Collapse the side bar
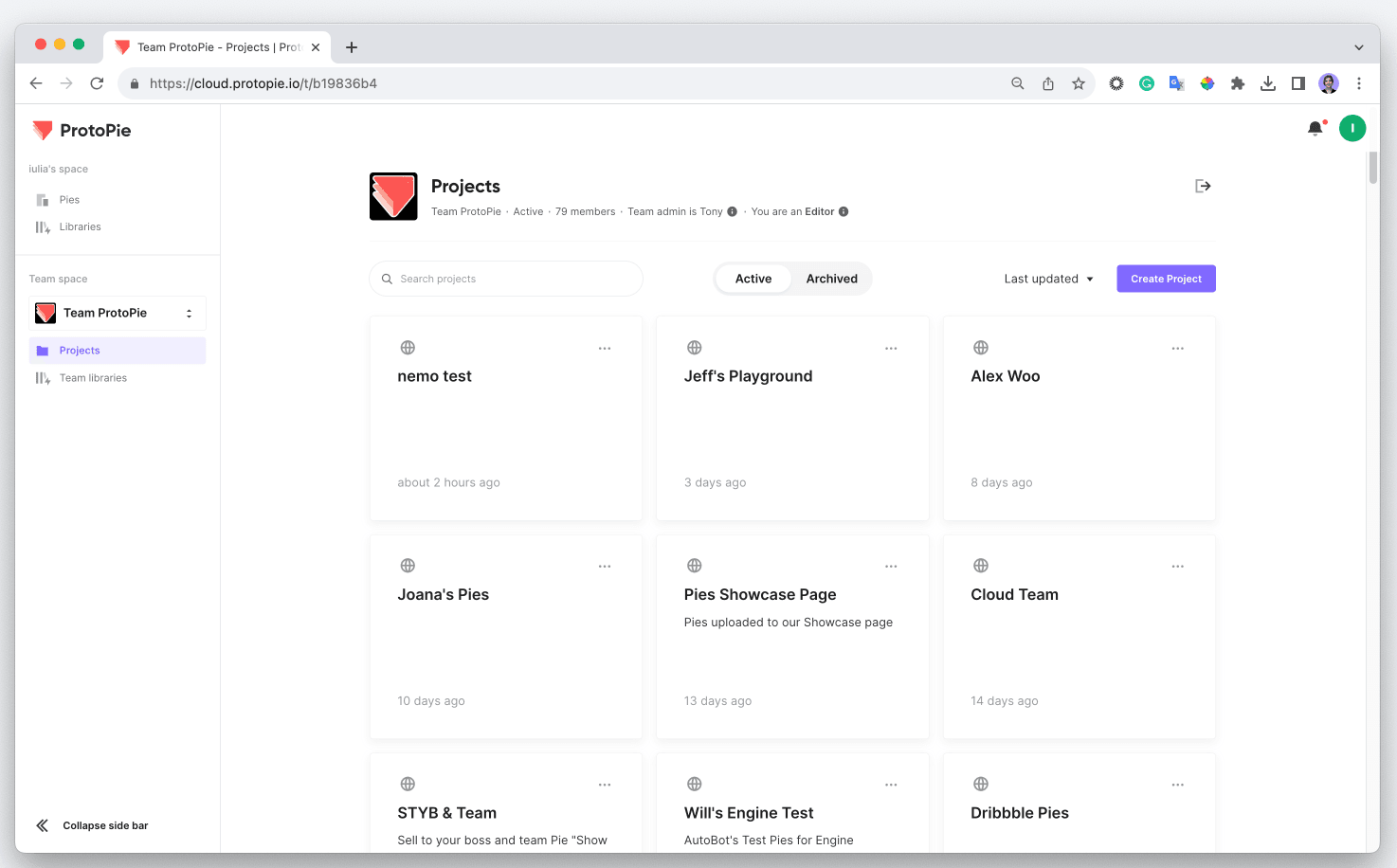The height and width of the screenshot is (868, 1397). click(92, 825)
